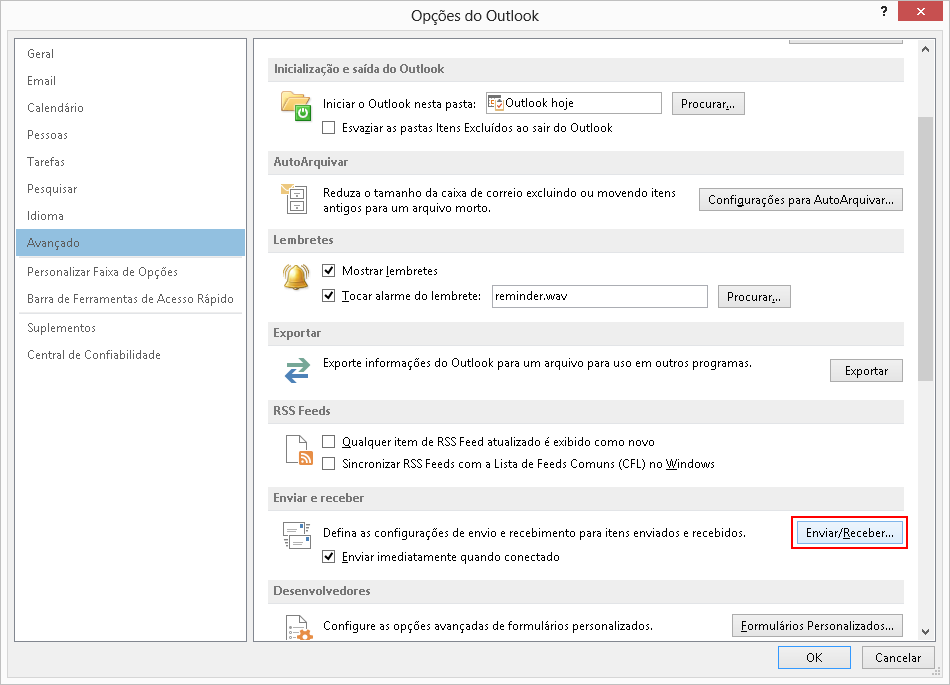
Task: Open the Geral category
Action: click(x=130, y=54)
